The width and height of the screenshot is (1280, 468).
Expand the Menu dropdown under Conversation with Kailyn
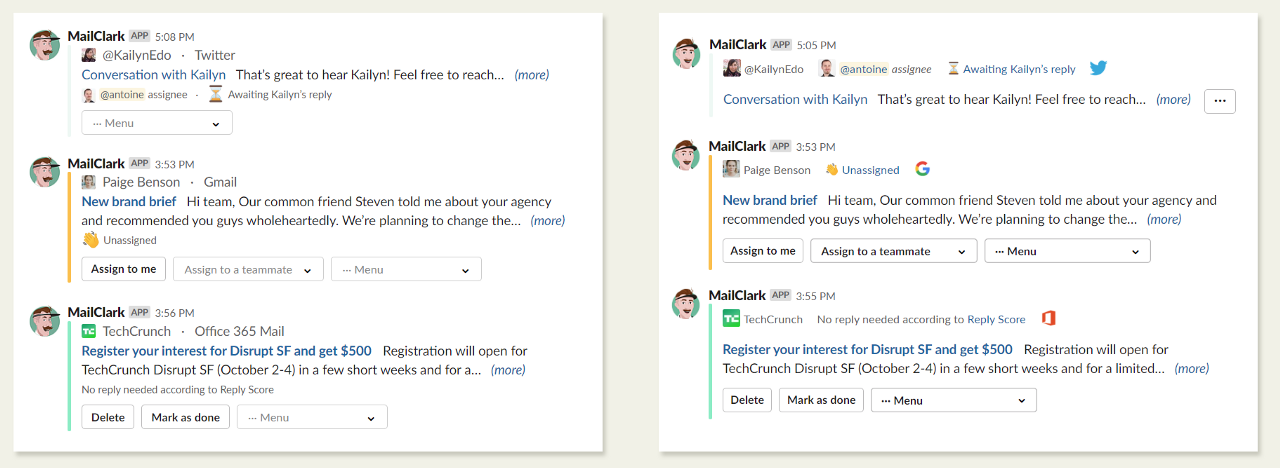157,123
